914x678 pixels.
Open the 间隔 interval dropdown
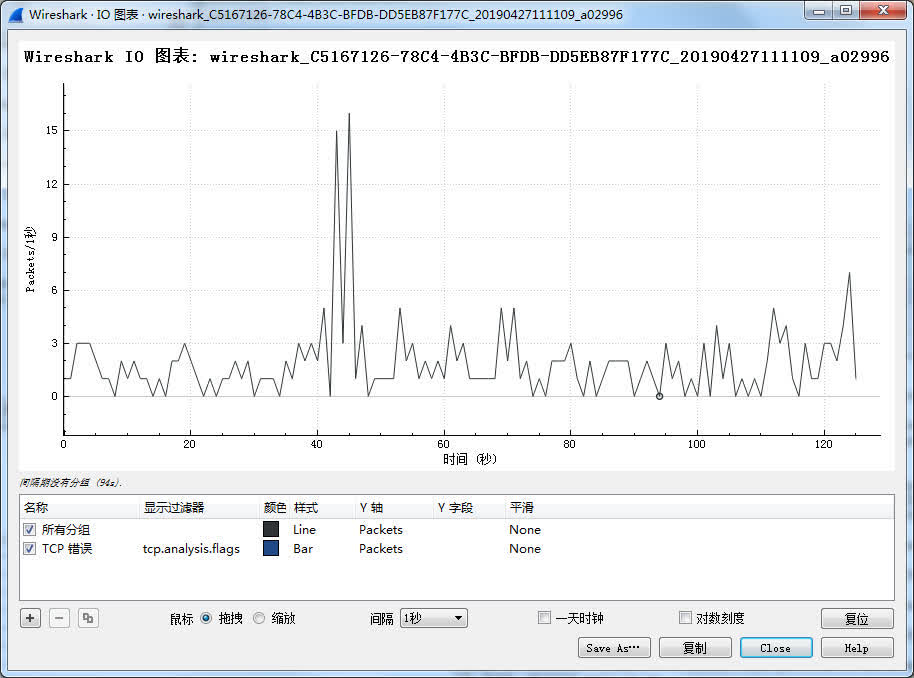433,618
